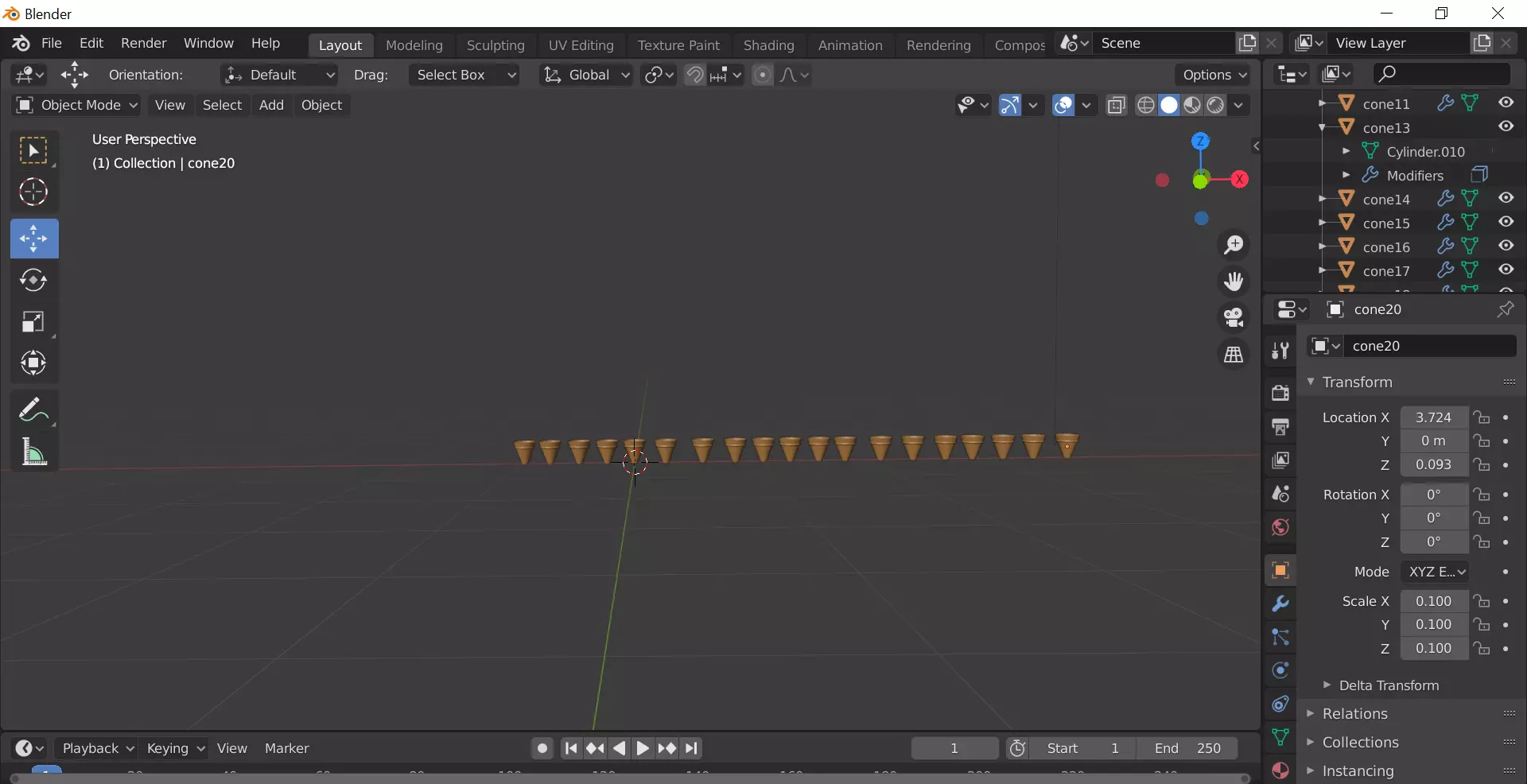Choose the Annotate pencil tool

point(34,409)
